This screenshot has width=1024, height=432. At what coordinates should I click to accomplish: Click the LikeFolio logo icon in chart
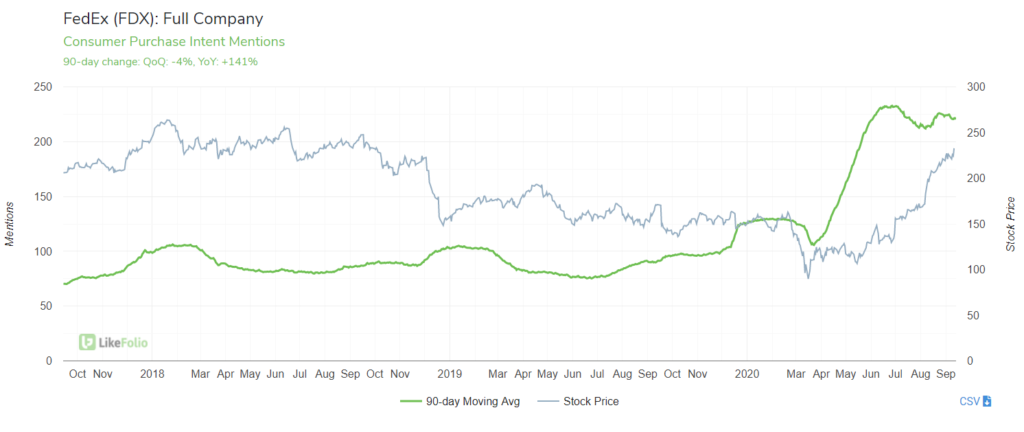click(x=87, y=343)
